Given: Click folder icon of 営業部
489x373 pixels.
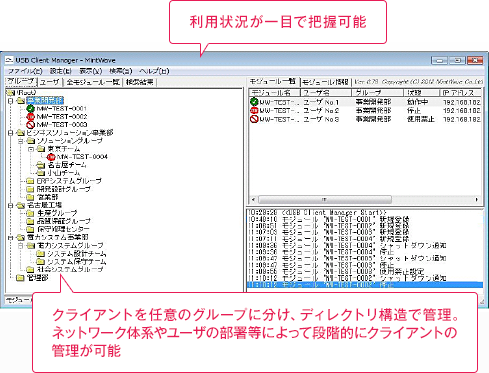Looking at the screenshot, I should click(x=30, y=197).
